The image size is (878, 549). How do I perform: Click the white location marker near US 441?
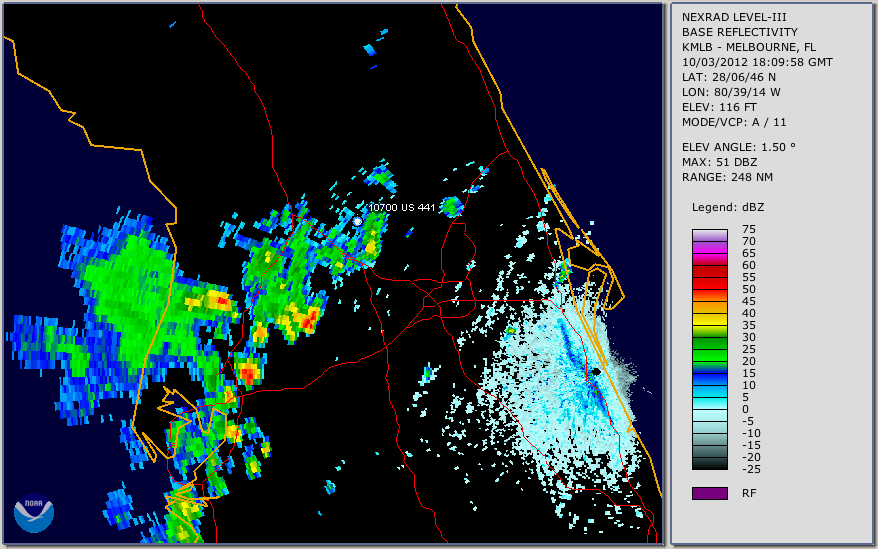357,222
